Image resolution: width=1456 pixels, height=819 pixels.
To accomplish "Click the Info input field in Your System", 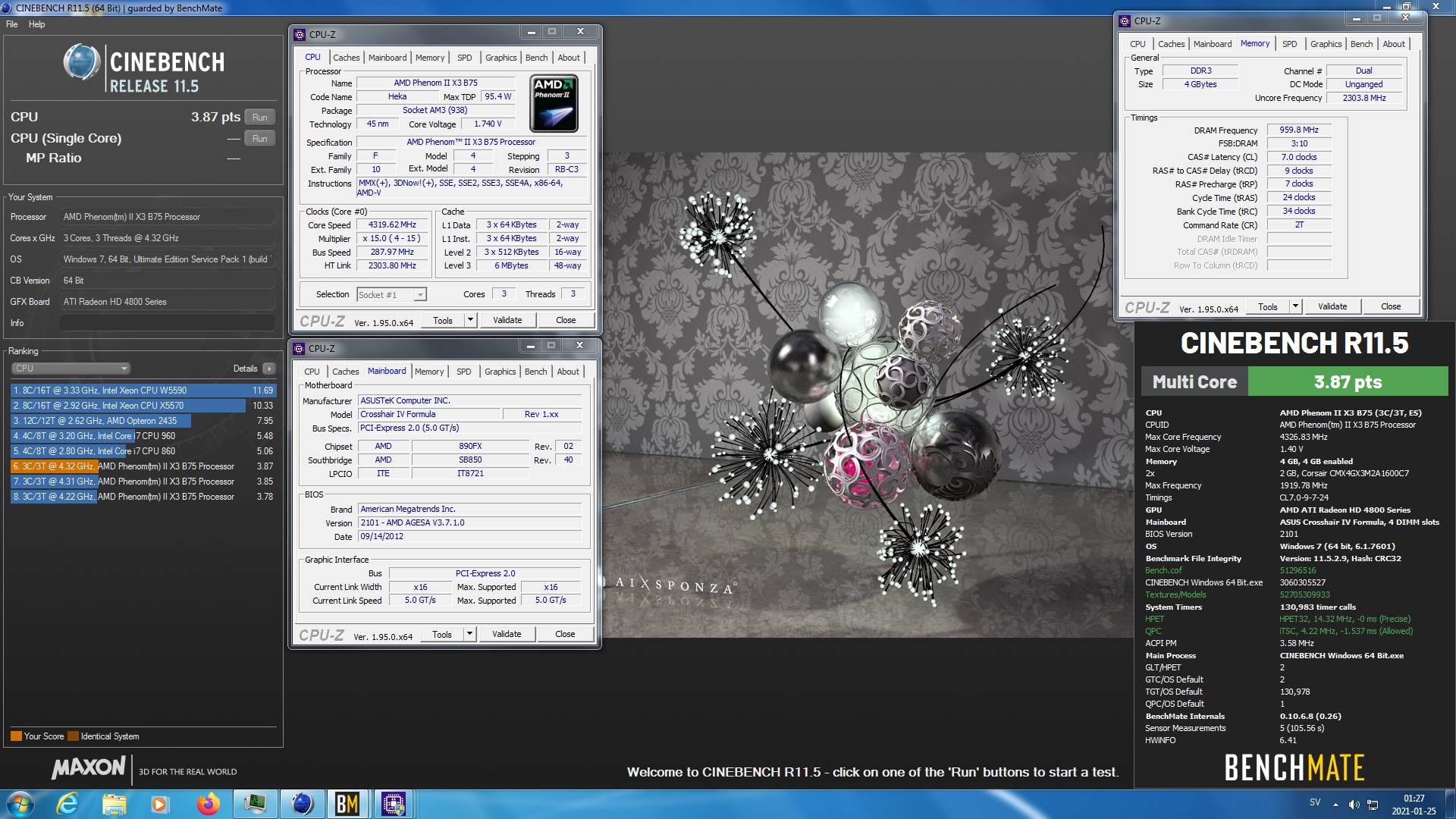I will tap(167, 323).
